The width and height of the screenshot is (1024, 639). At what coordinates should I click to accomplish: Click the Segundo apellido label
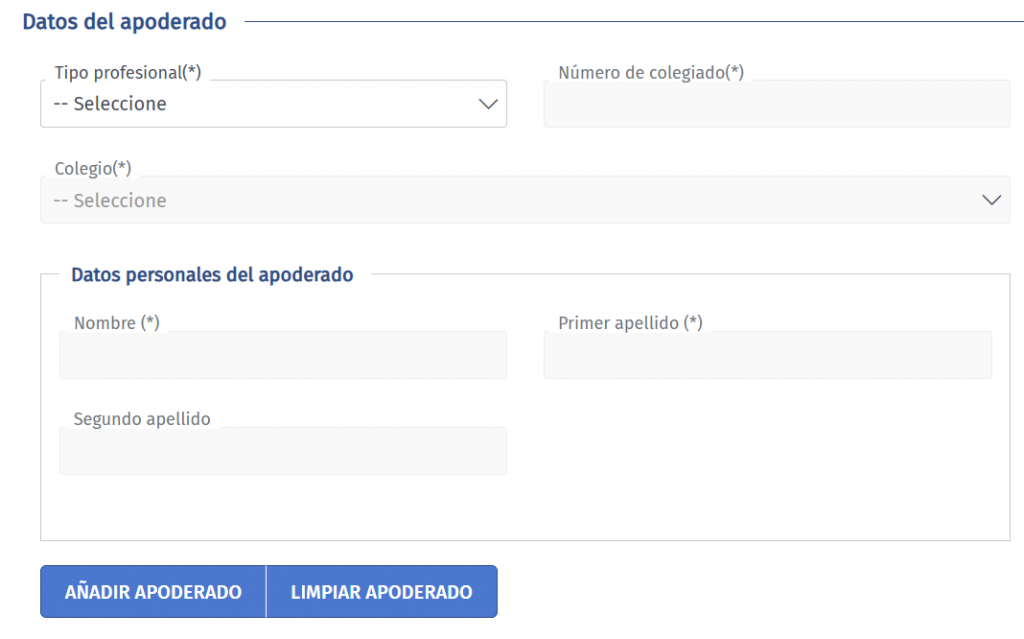click(142, 419)
